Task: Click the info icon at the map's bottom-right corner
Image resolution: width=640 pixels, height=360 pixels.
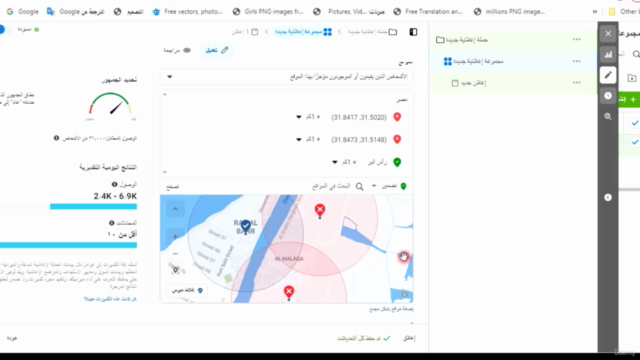Action: (x=404, y=294)
